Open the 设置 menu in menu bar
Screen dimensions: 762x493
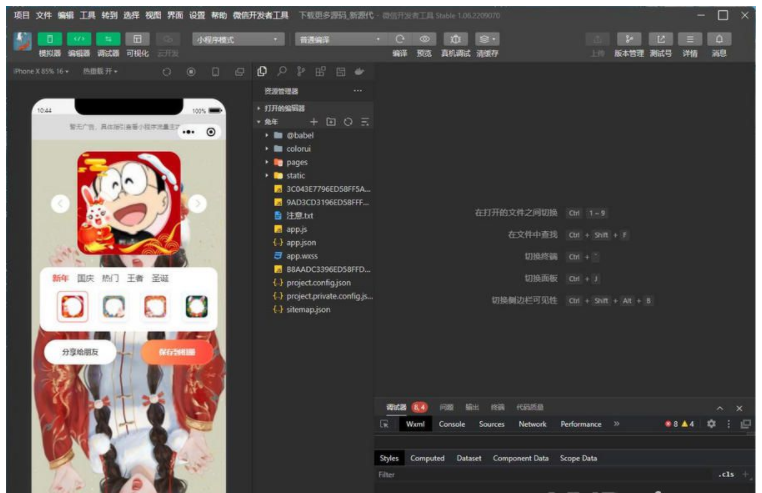pos(197,16)
